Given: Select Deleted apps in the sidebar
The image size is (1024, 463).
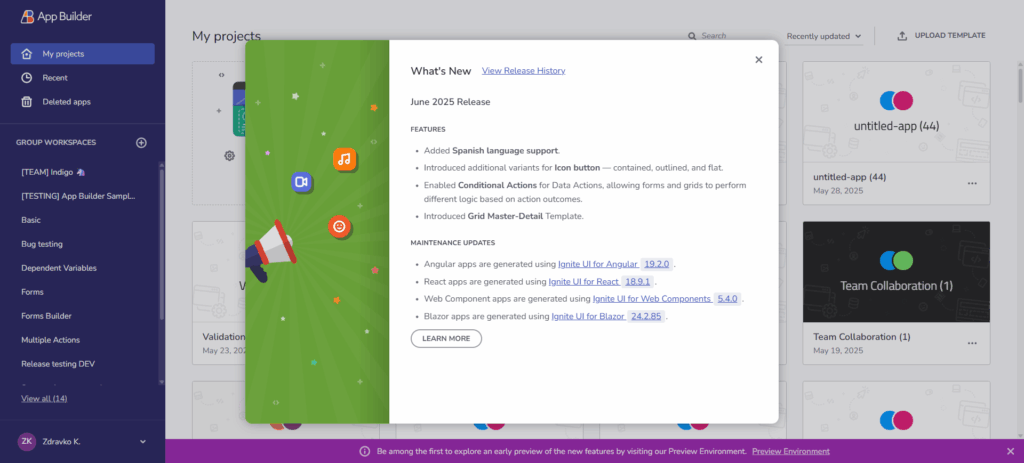Looking at the screenshot, I should tap(82, 102).
